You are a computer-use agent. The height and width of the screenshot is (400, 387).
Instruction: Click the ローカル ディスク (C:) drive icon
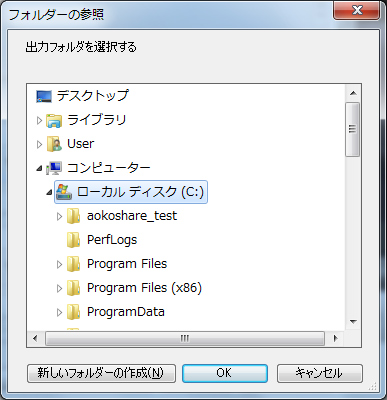click(64, 192)
